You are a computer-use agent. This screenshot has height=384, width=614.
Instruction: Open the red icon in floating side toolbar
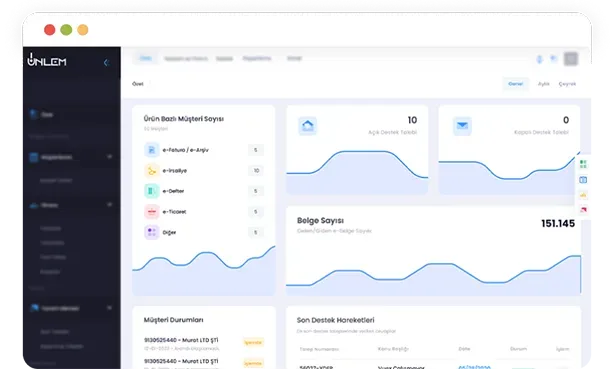coord(583,210)
